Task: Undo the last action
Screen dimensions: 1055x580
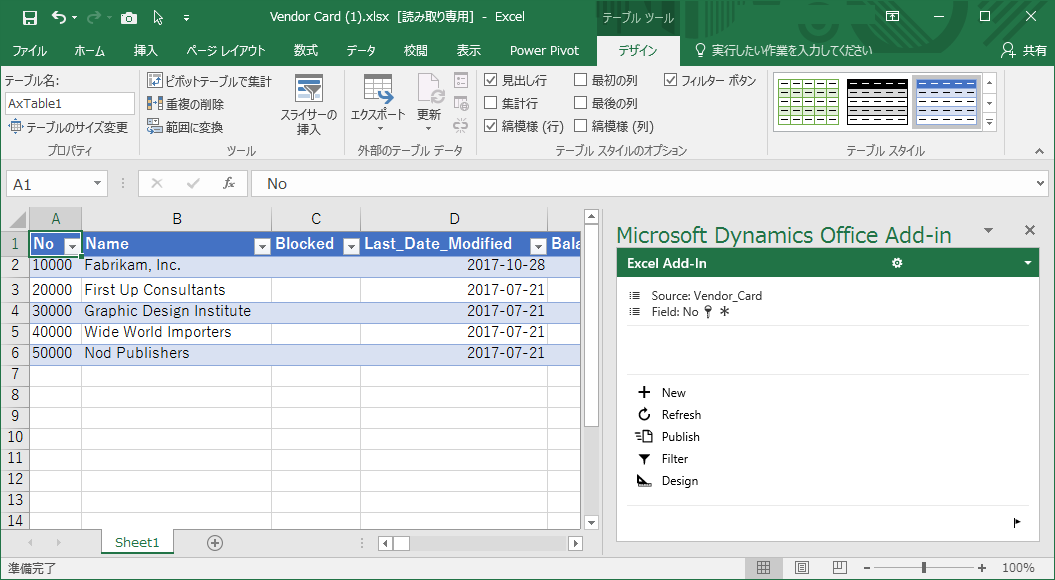Action: click(x=60, y=17)
